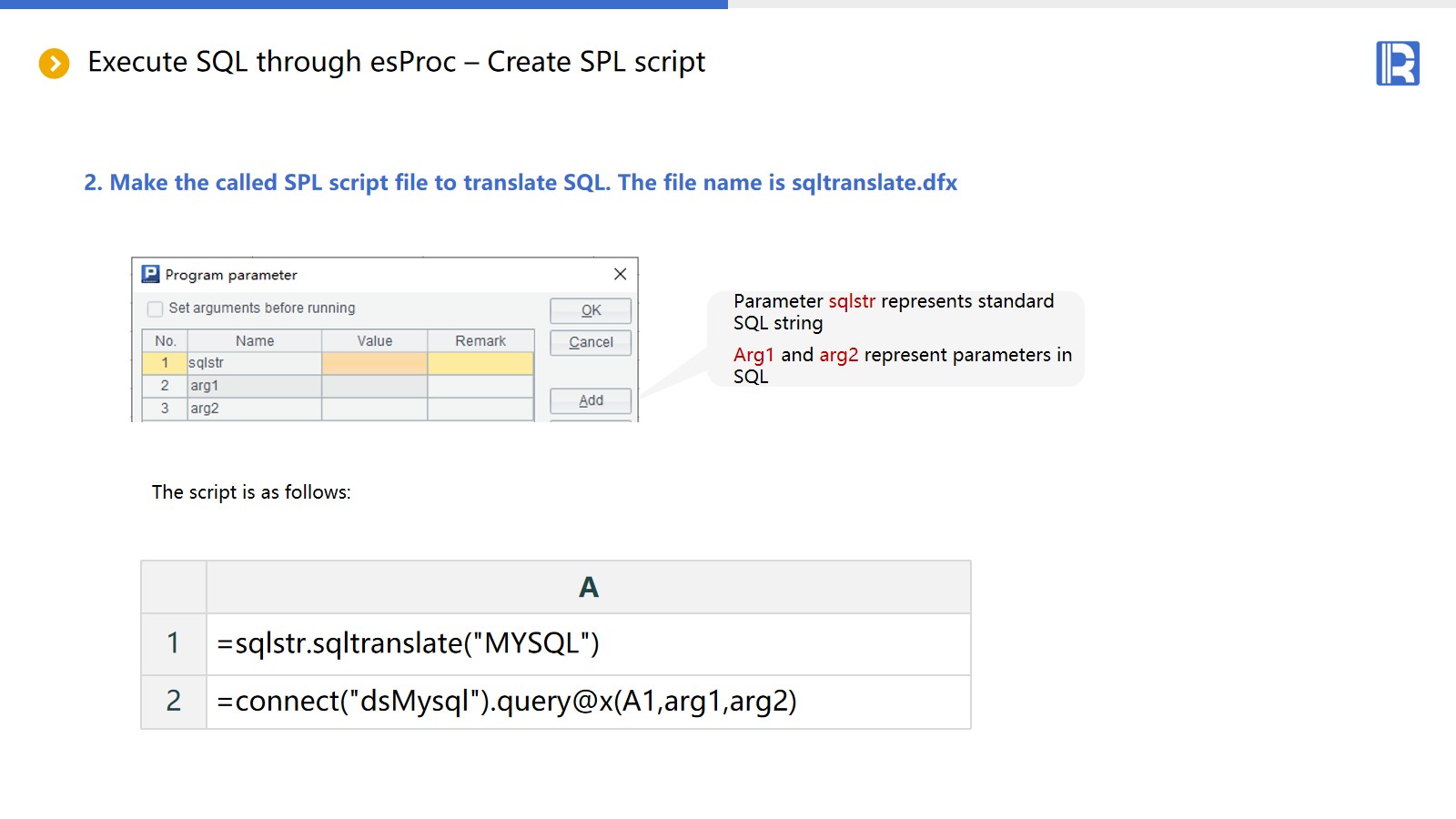Select the arg1 parameter row
The width and height of the screenshot is (1456, 819).
254,386
